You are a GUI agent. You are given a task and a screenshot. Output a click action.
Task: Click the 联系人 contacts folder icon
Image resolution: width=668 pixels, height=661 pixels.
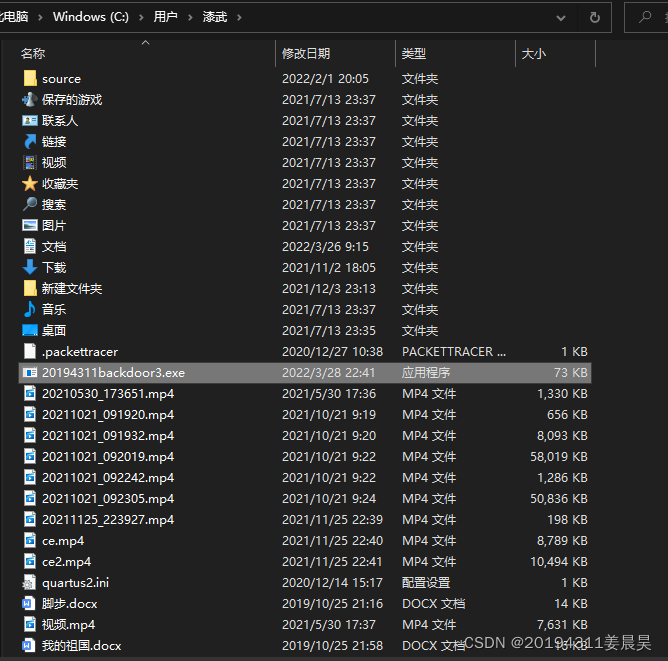click(x=30, y=121)
